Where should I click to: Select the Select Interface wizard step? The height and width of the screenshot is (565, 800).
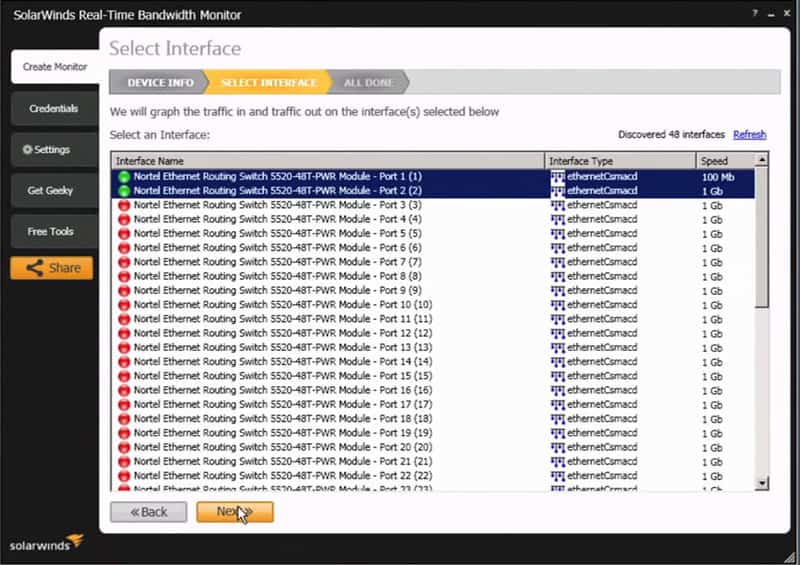[x=269, y=83]
